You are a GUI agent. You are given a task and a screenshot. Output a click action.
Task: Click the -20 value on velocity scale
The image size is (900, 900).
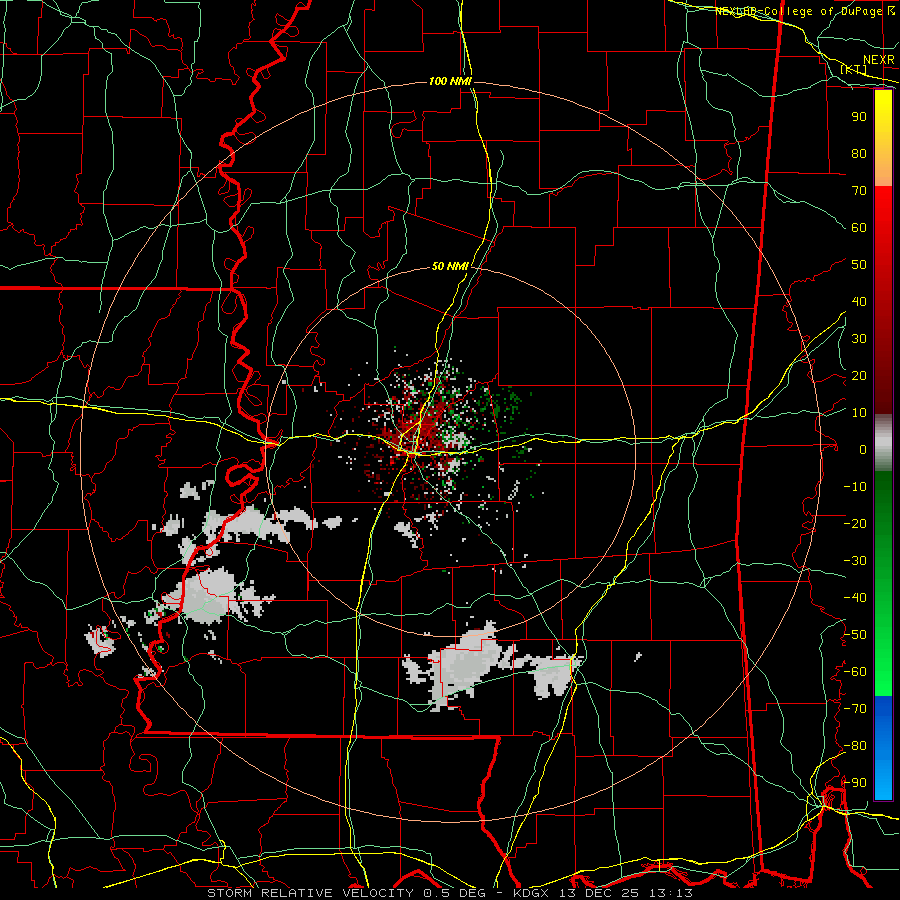click(x=855, y=524)
